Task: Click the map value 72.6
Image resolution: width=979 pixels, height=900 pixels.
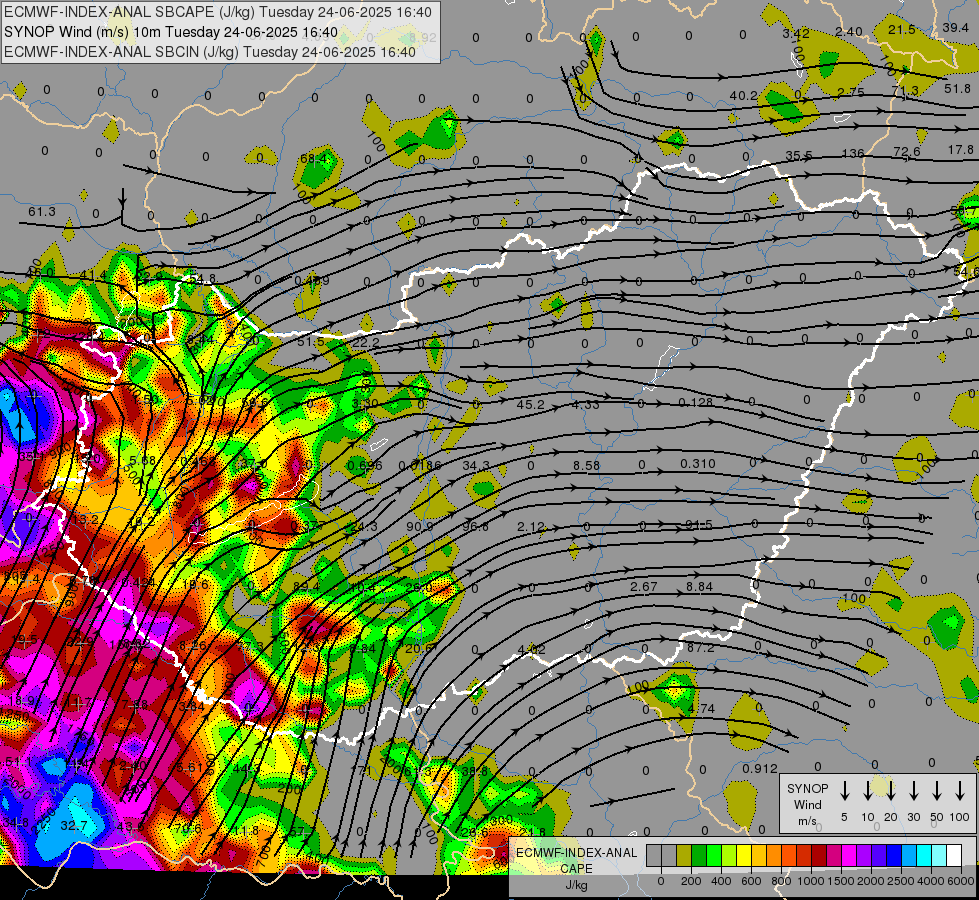Action: pyautogui.click(x=907, y=151)
